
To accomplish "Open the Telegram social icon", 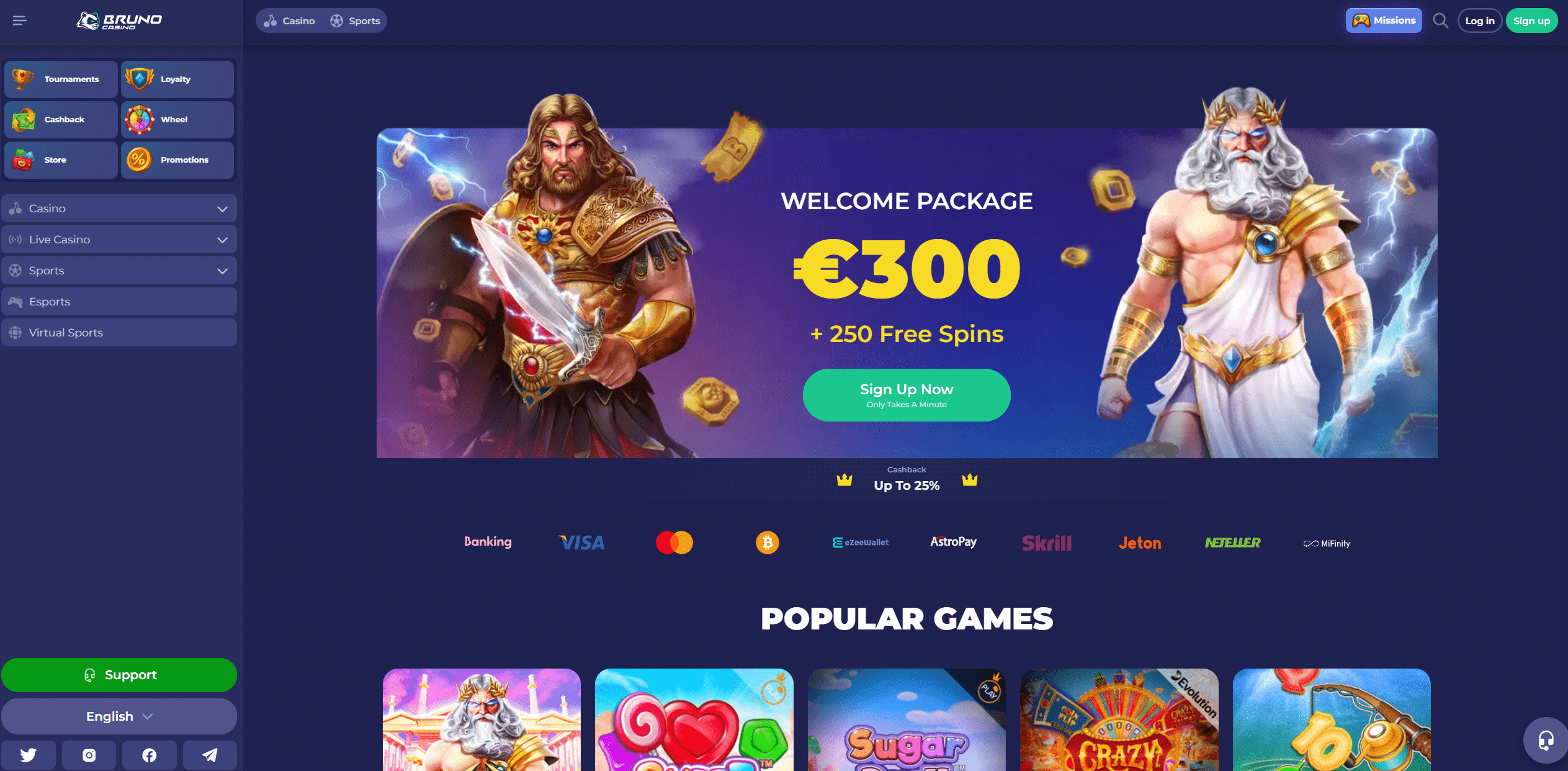I will (x=210, y=755).
